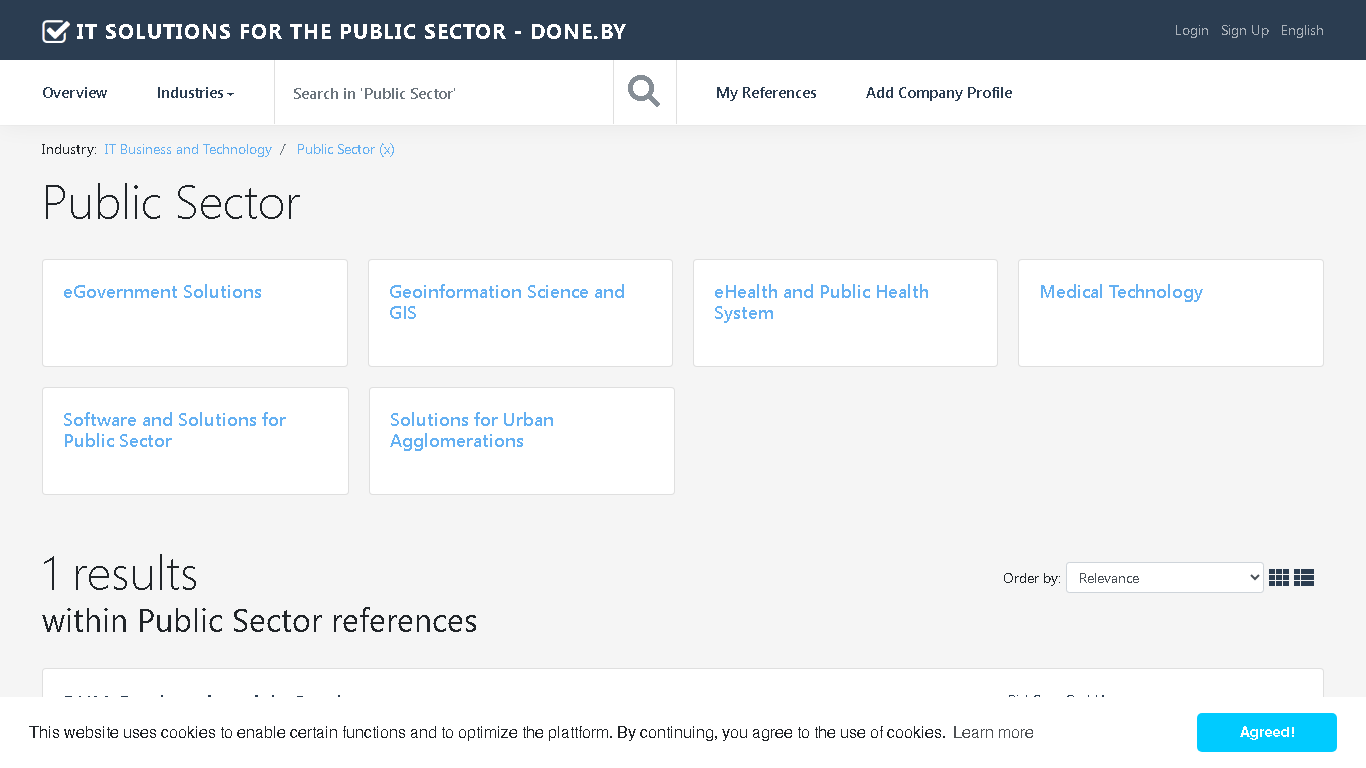Click the magnifying glass search icon
Image resolution: width=1366 pixels, height=768 pixels.
(x=644, y=92)
